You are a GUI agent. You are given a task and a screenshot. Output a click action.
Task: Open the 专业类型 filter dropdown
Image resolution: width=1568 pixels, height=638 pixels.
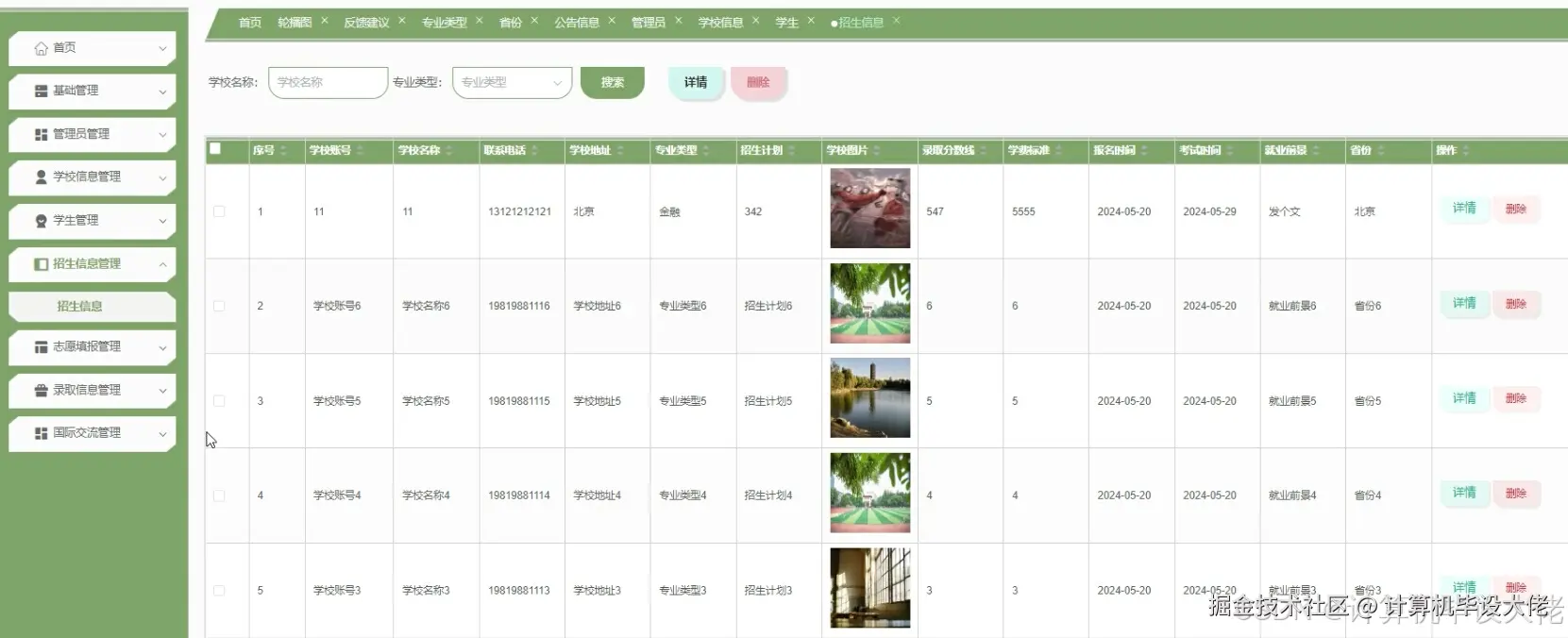(x=512, y=83)
